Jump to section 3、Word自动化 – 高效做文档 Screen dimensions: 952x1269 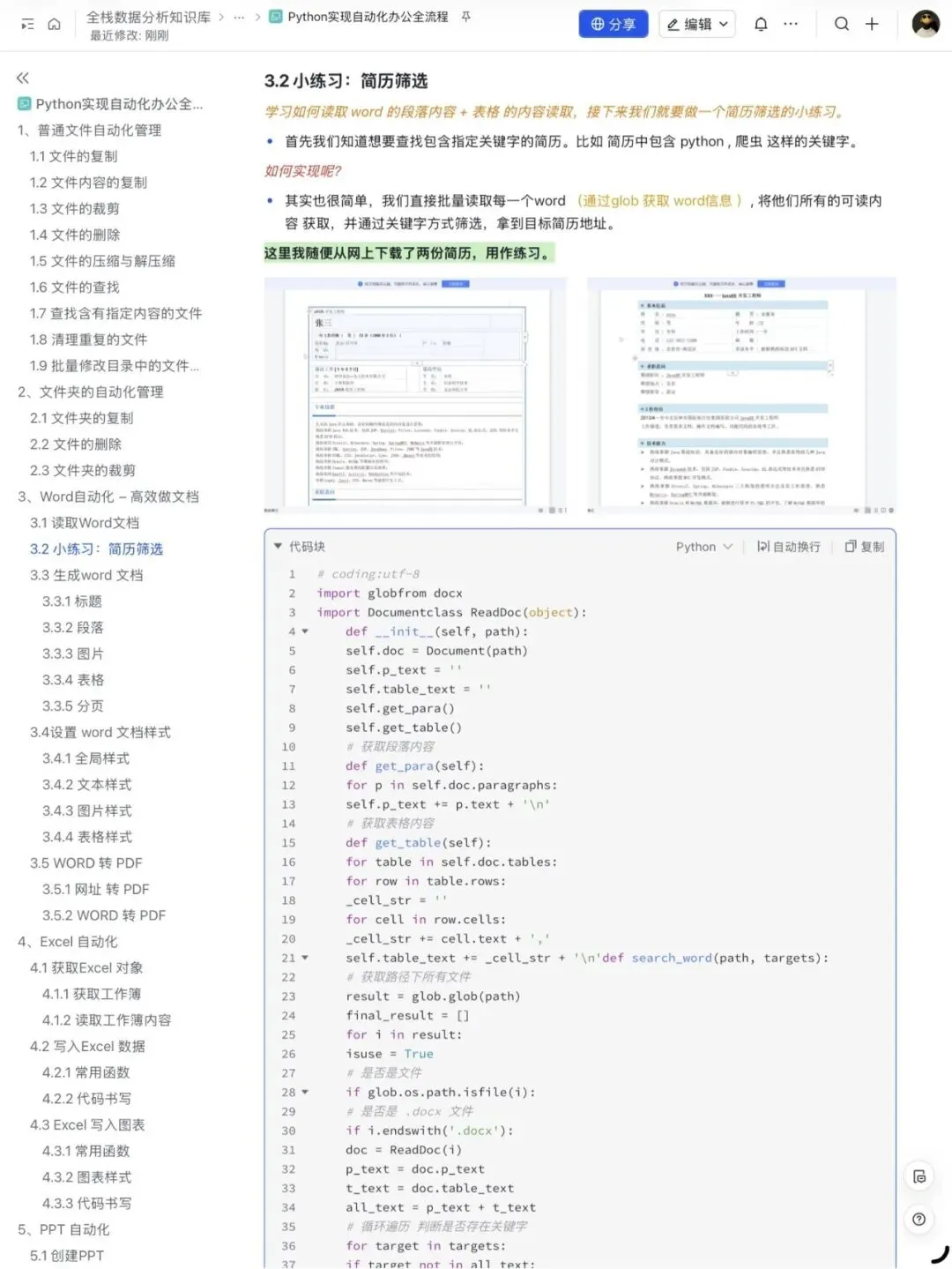coord(108,496)
